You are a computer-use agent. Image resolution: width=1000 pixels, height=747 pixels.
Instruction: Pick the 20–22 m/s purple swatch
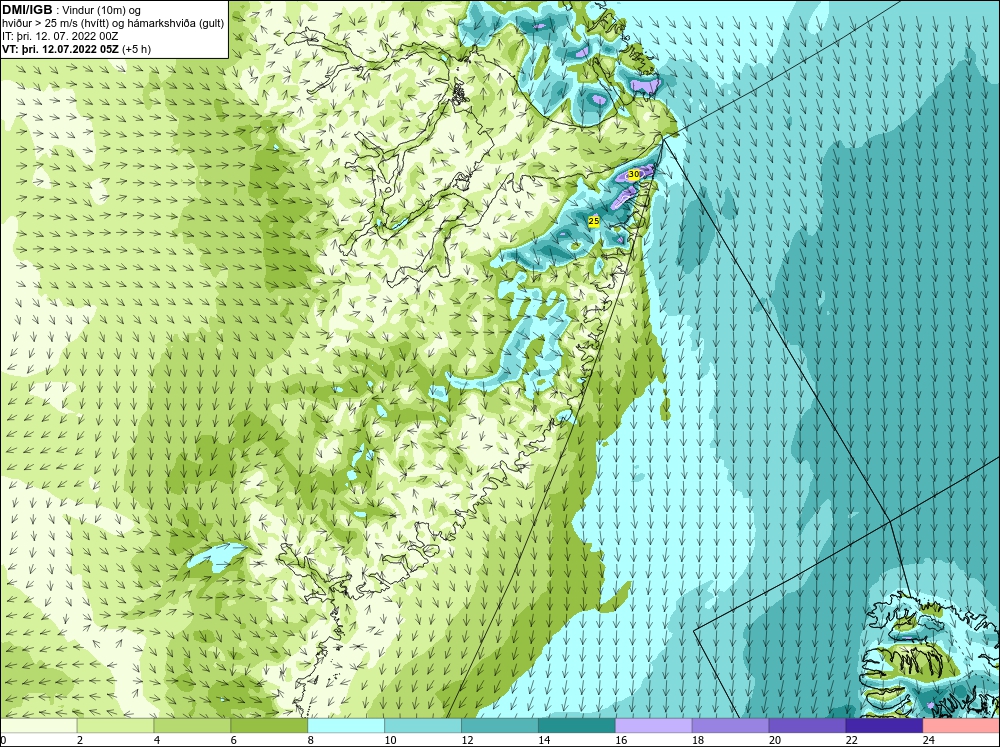coord(807,726)
